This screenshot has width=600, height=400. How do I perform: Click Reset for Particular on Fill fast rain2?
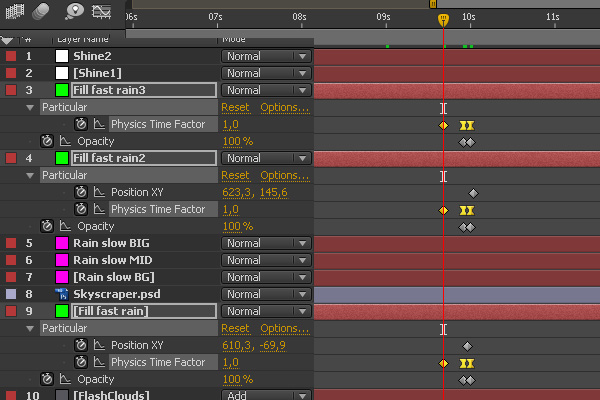coord(235,175)
